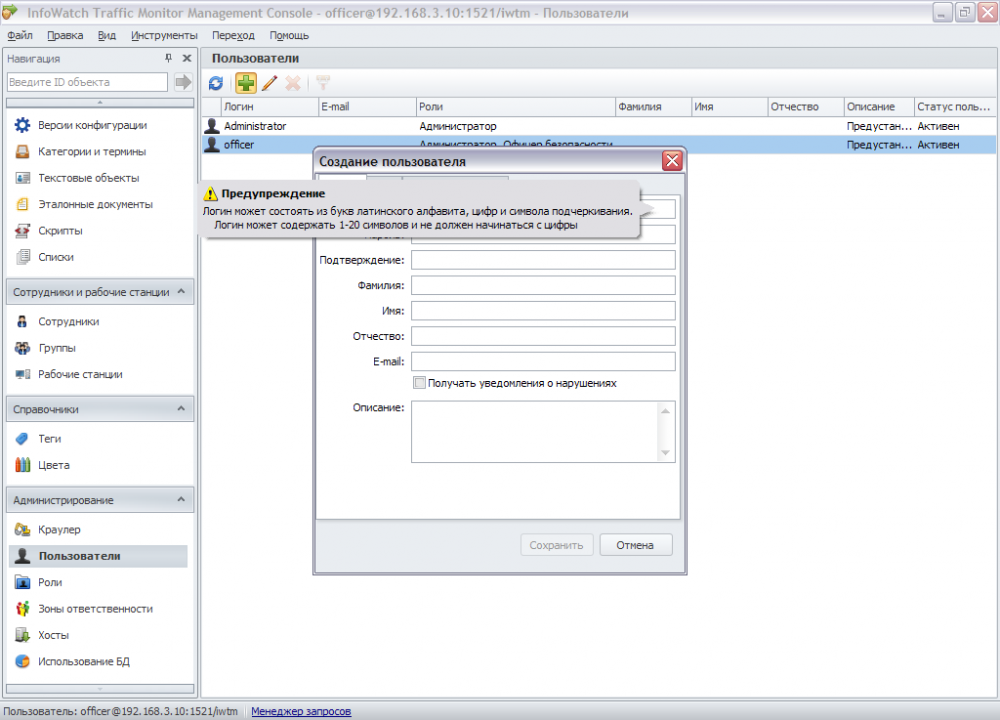Click the filter funnel icon in toolbar
Viewport: 1000px width, 720px height.
click(323, 83)
